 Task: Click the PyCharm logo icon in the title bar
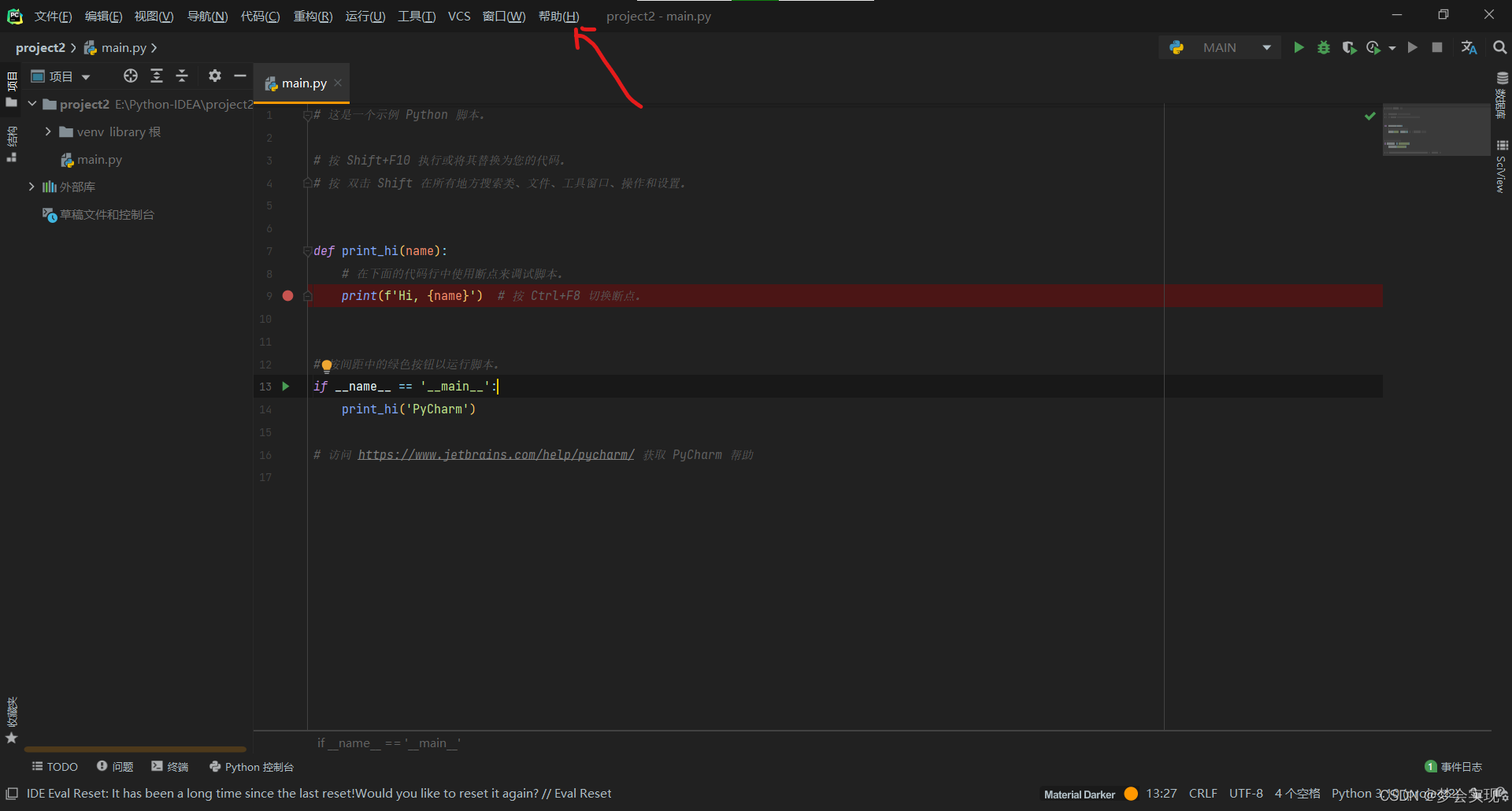coord(15,16)
